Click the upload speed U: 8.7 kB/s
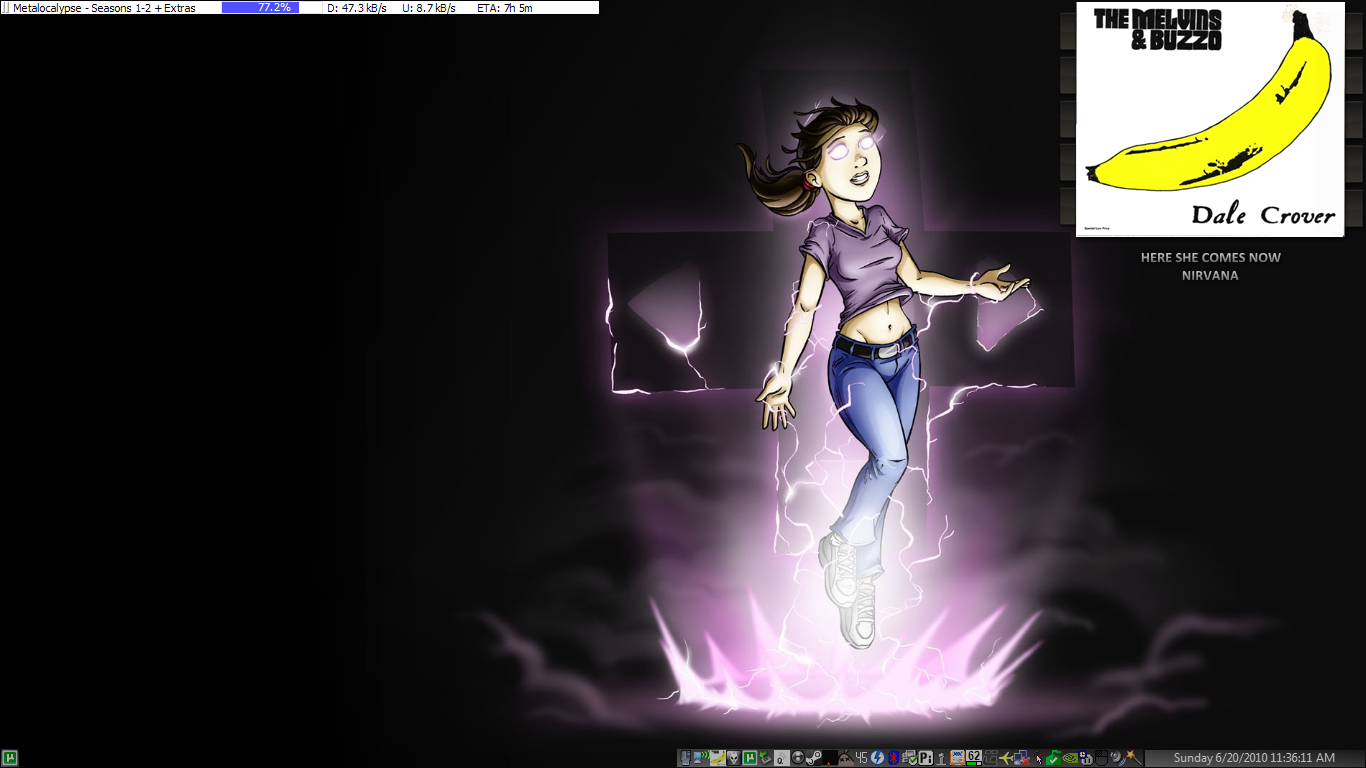The image size is (1366, 768). coord(429,7)
